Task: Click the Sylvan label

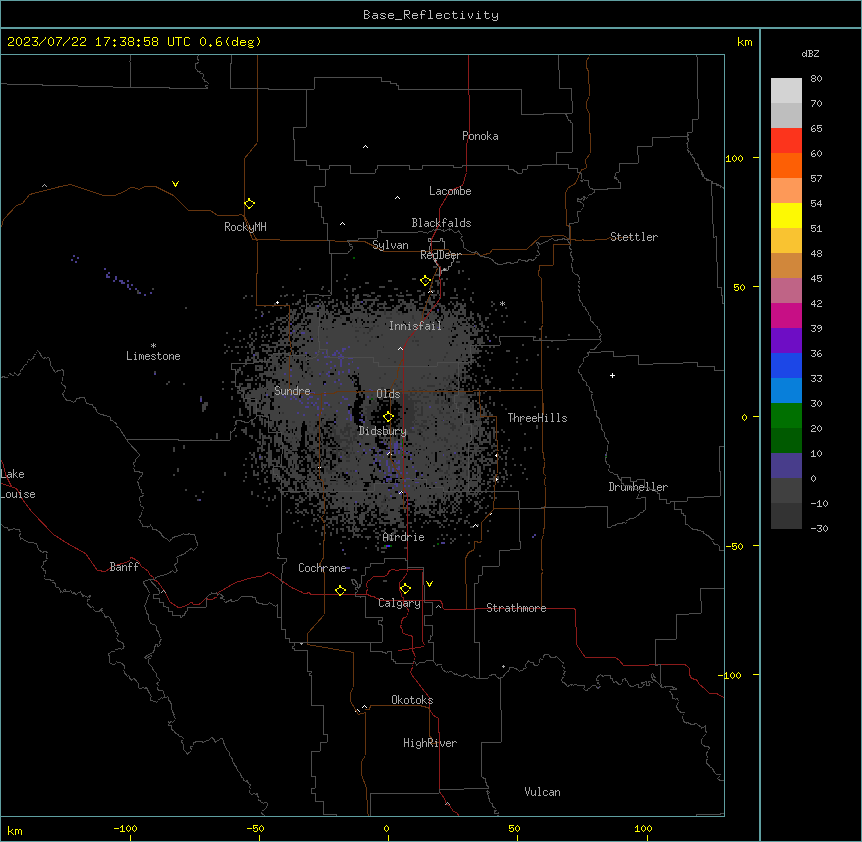Action: (x=390, y=245)
